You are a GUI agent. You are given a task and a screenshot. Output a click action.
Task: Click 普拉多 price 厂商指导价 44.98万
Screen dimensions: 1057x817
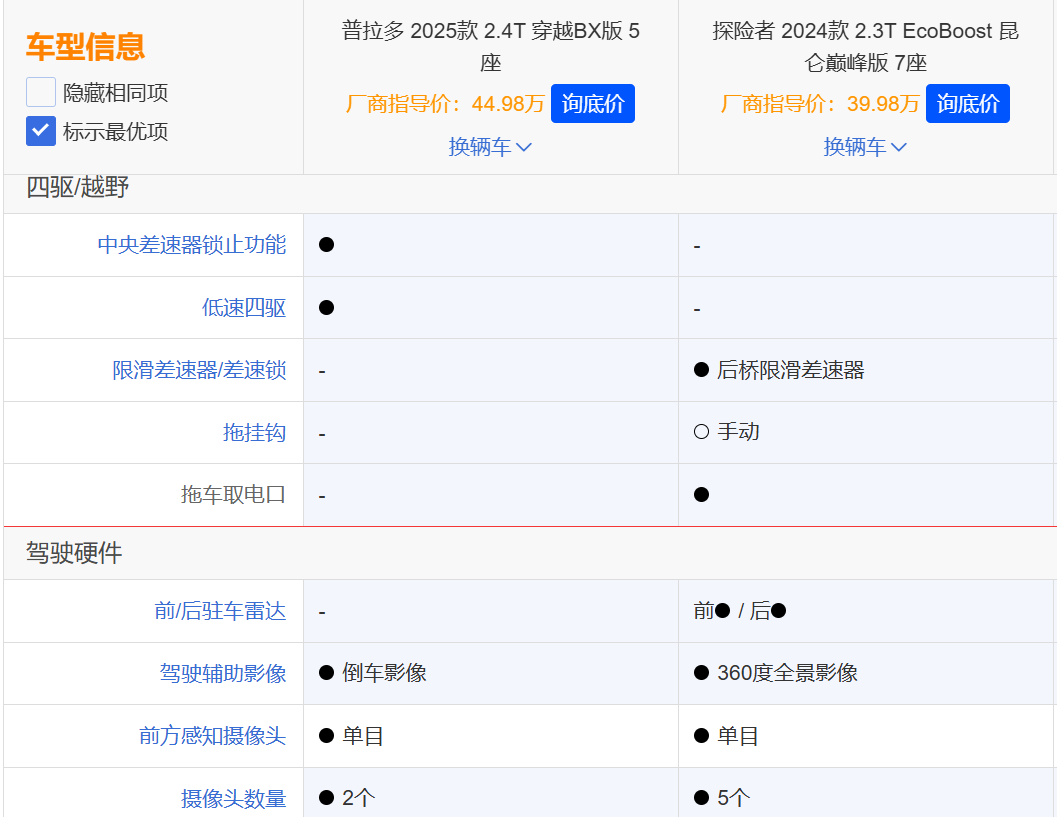[445, 104]
